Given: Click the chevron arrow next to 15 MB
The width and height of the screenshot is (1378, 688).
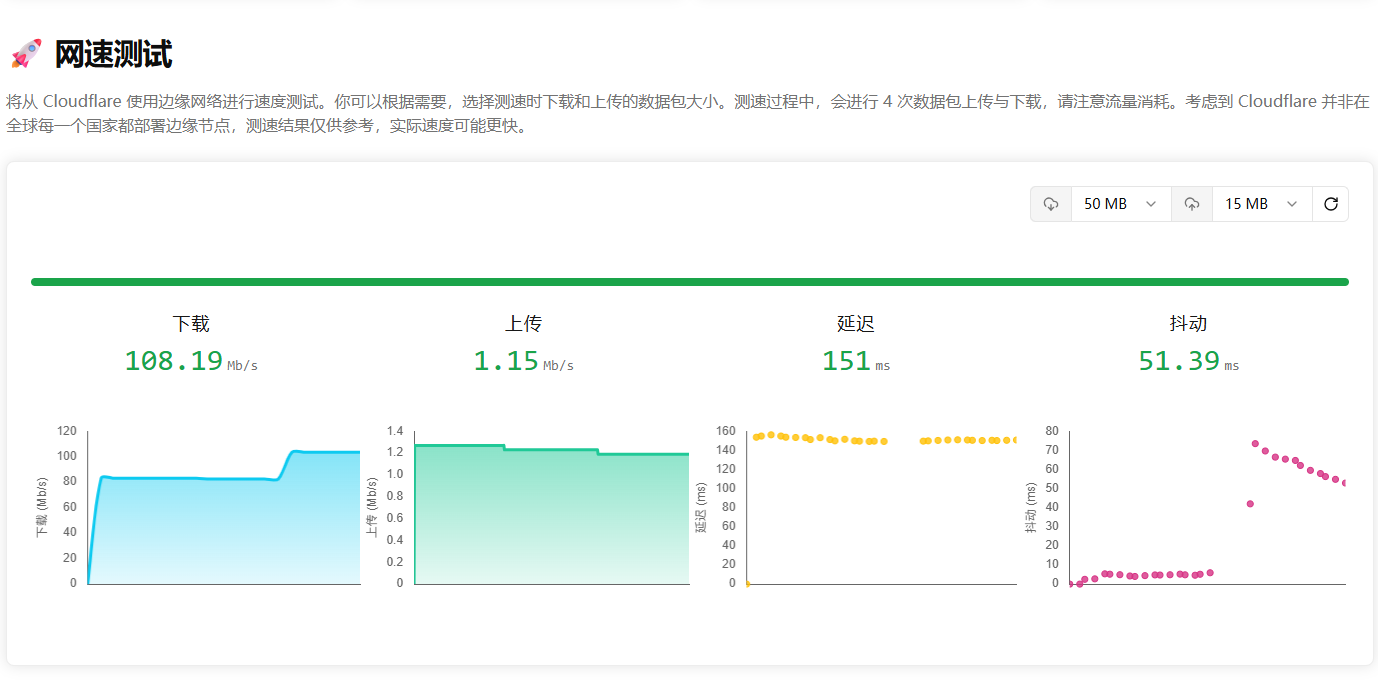Looking at the screenshot, I should point(1292,204).
